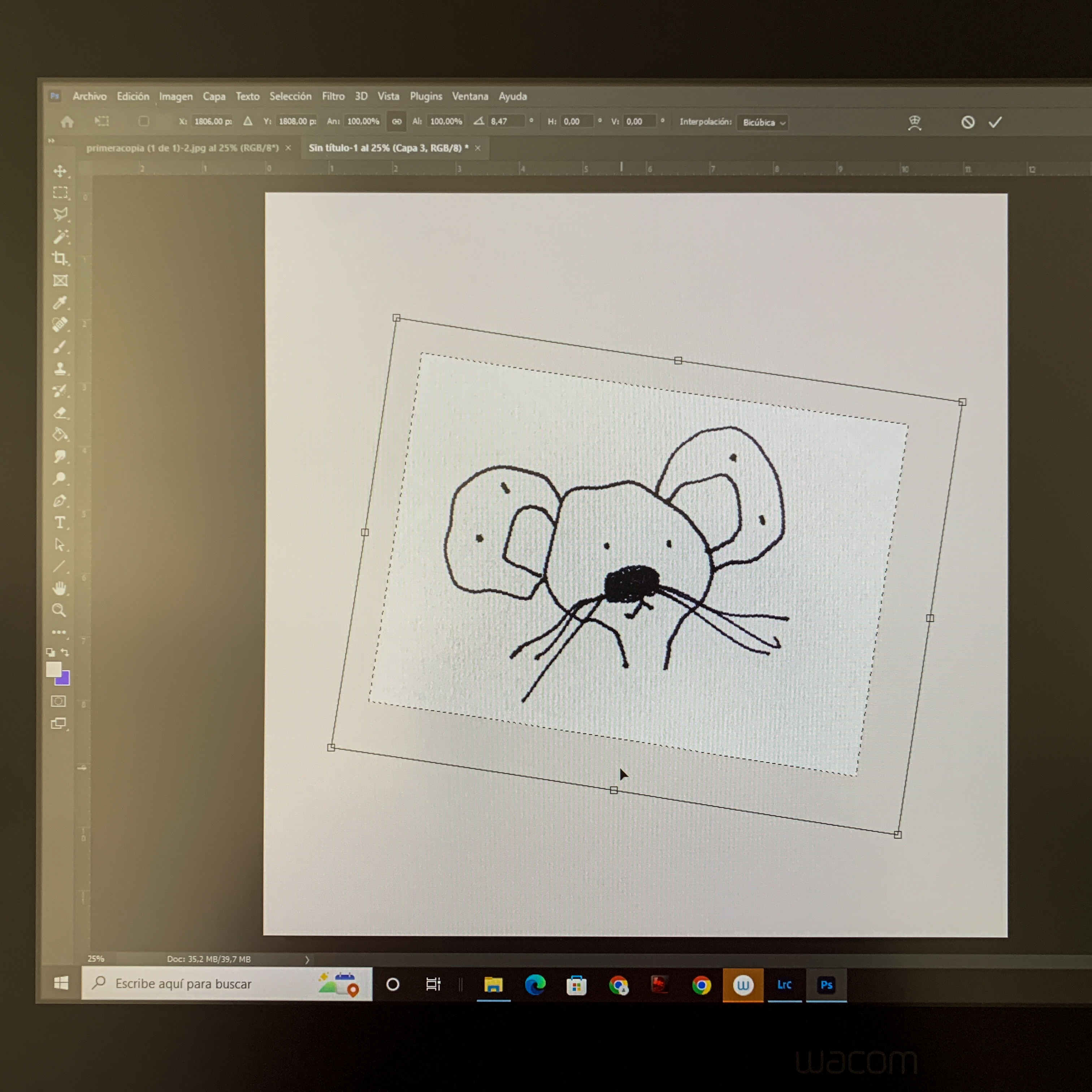
Task: Select the Hand tool
Action: tap(59, 588)
